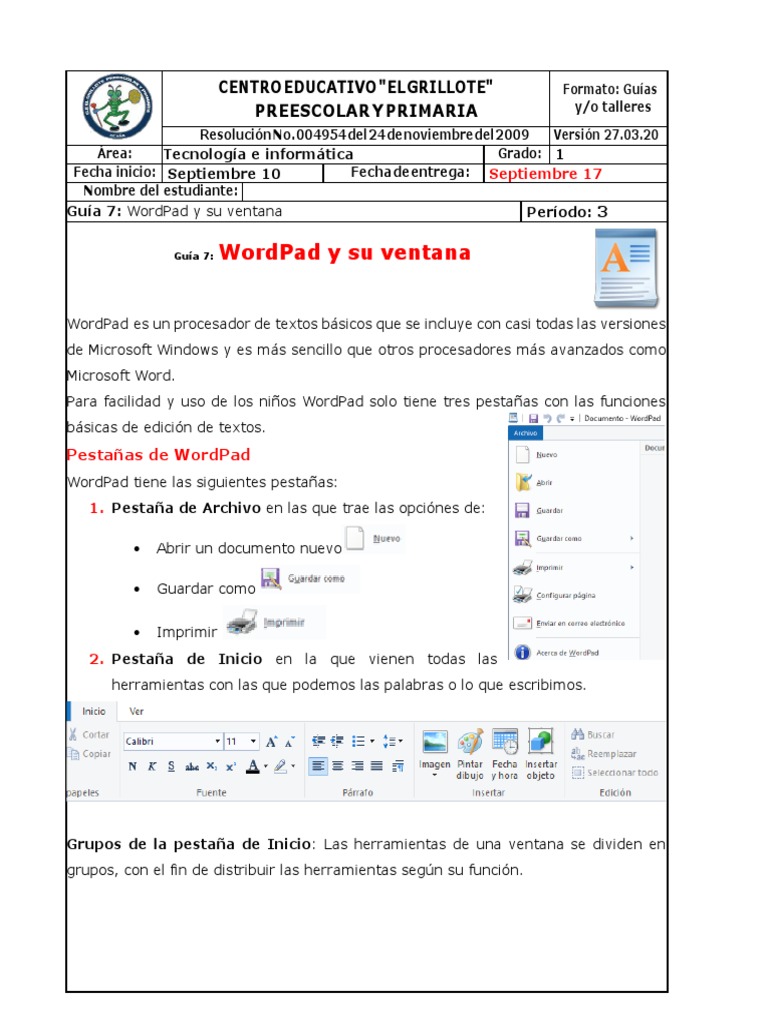Click Guardar como icon beside the bullet
768x1024 pixels.
pyautogui.click(x=271, y=579)
